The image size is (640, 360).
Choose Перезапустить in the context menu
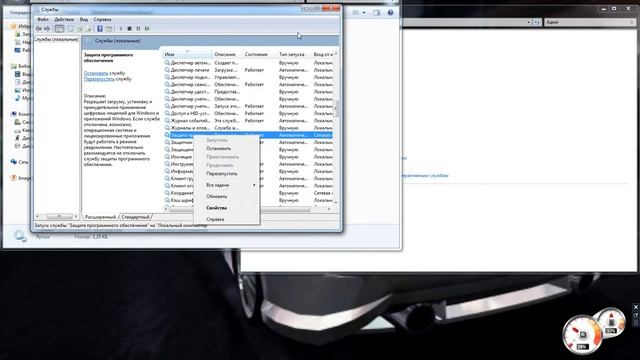click(x=227, y=173)
